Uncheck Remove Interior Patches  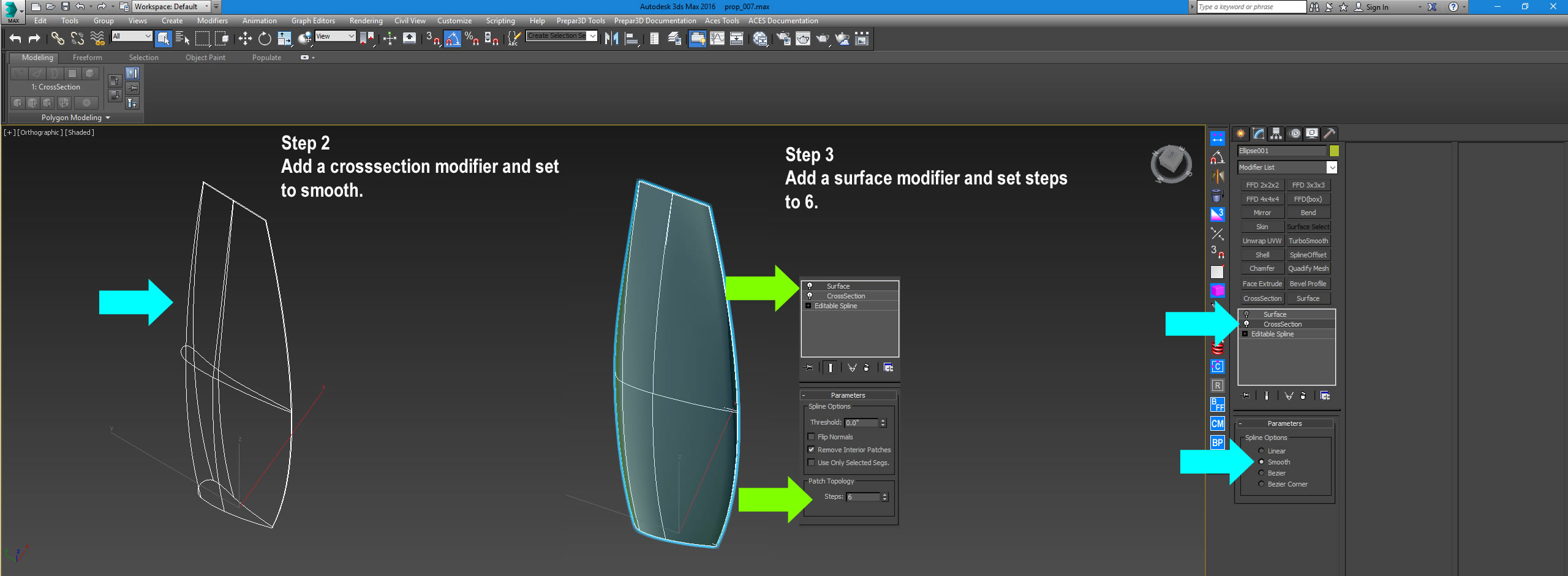tap(812, 449)
